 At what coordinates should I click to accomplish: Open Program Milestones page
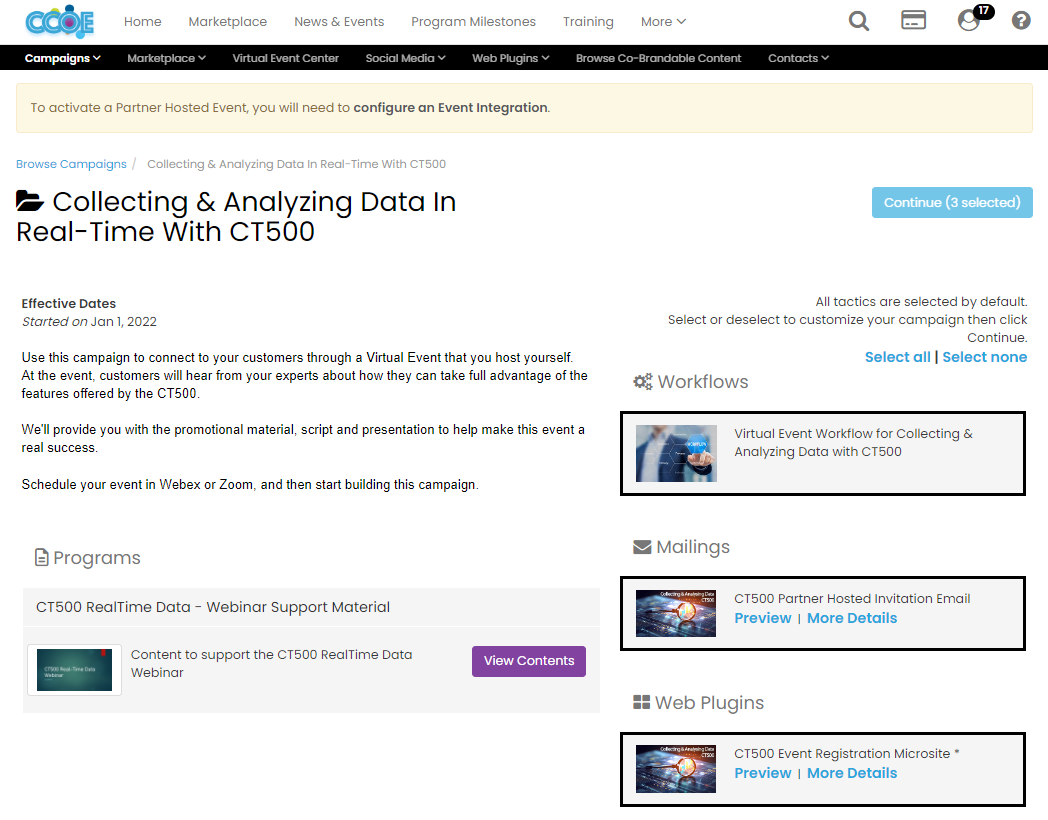(x=473, y=21)
